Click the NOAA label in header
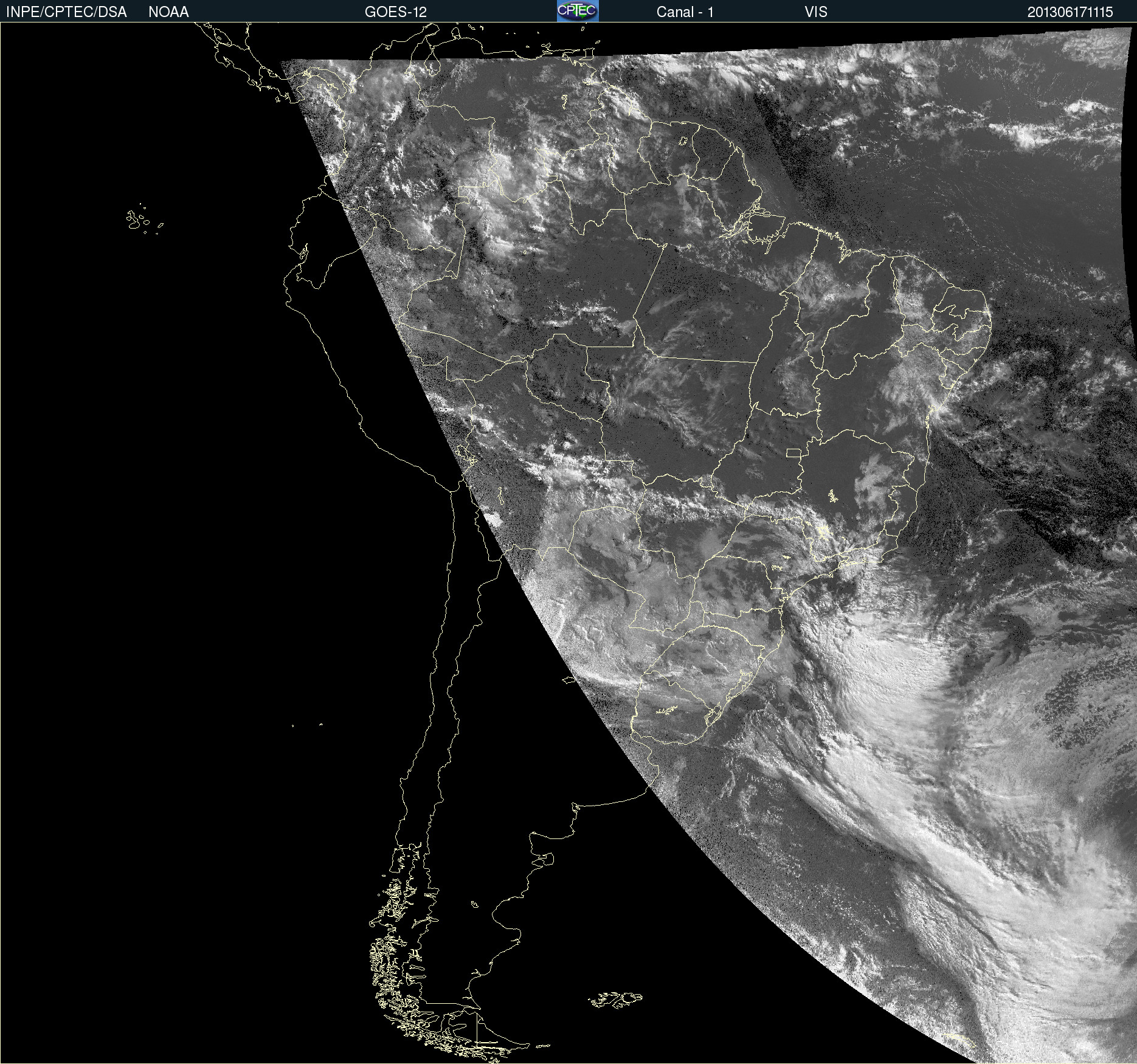Viewport: 1137px width, 1064px height. (x=168, y=12)
